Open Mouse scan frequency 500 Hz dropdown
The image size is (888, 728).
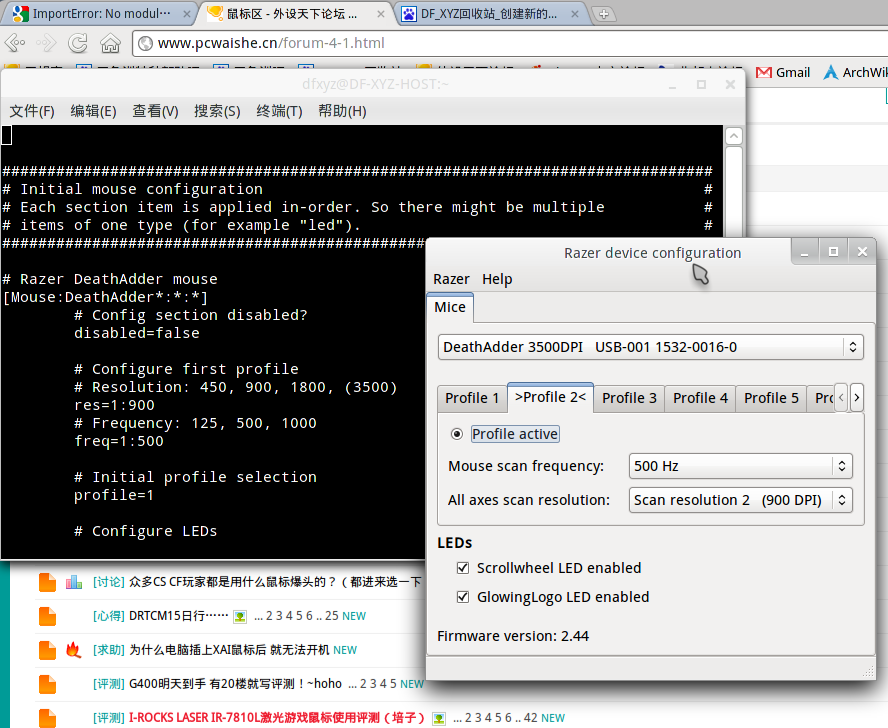click(740, 466)
